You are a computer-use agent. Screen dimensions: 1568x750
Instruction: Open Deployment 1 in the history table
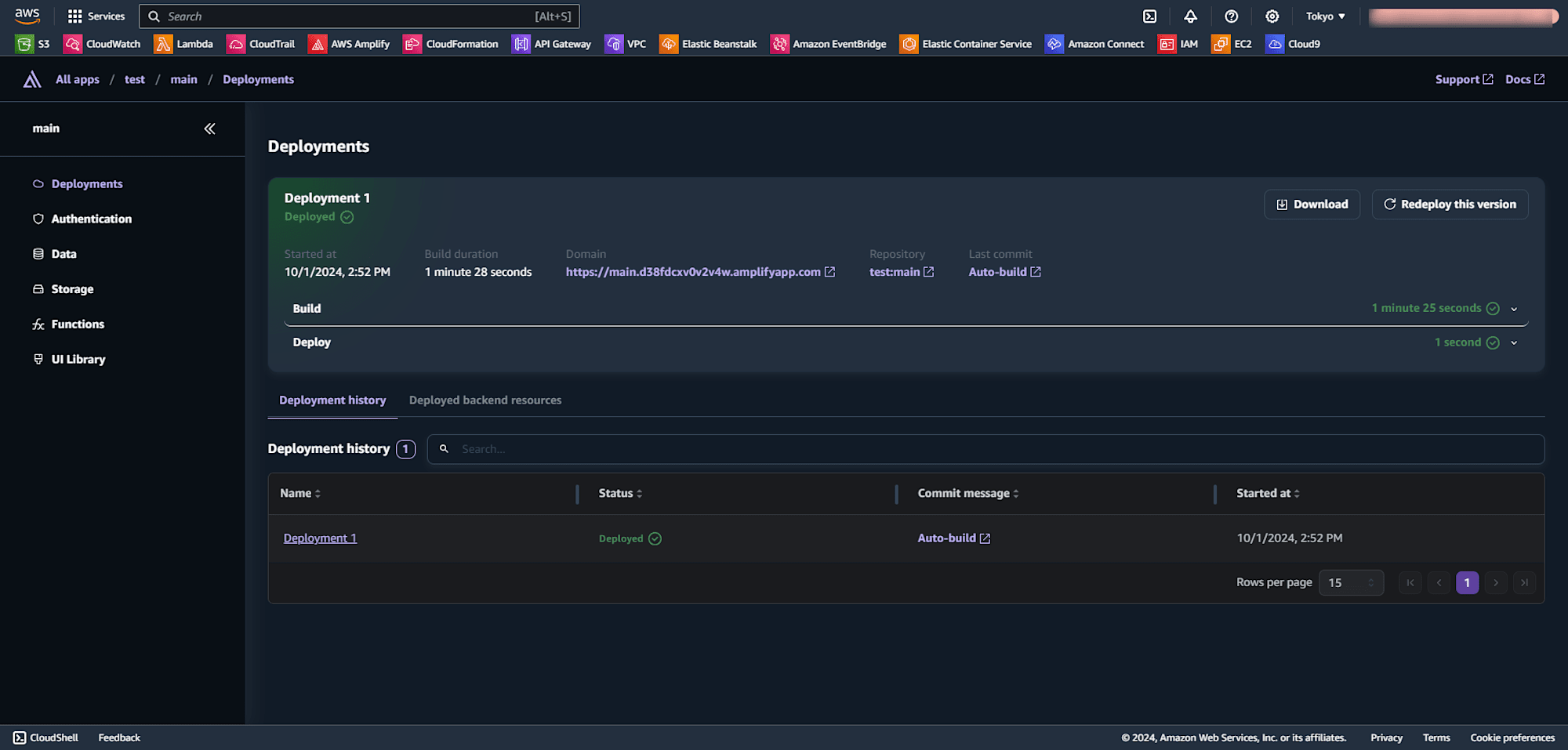click(320, 538)
